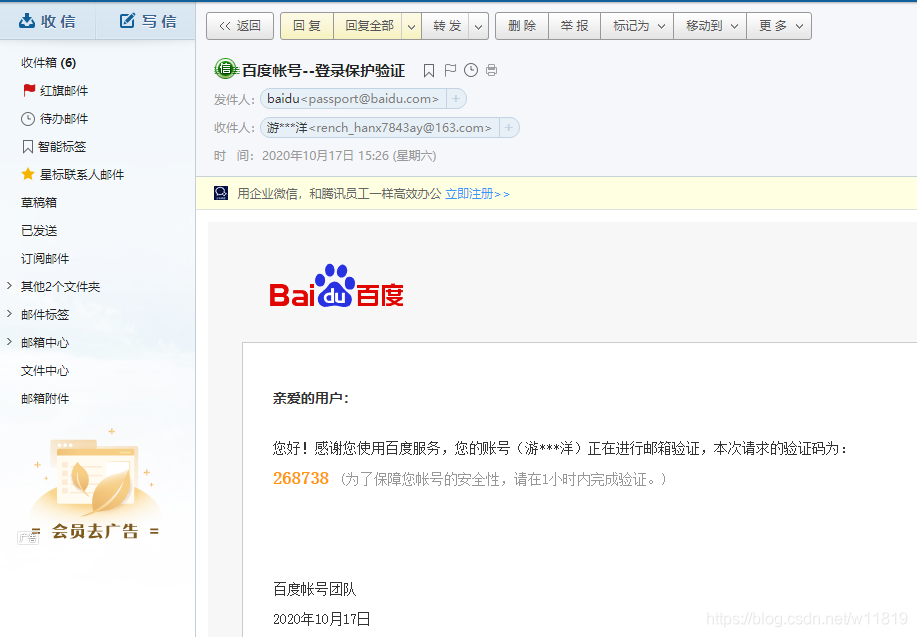Click the 企业微信 icon in banner

point(221,193)
